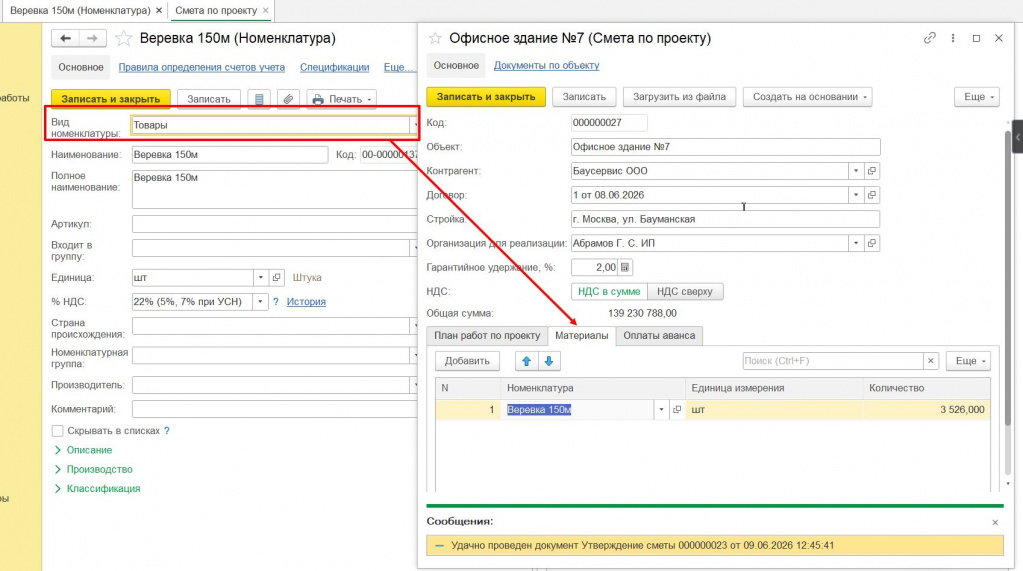Open Договор 1 от 08.06.2026 record icon

click(x=872, y=195)
